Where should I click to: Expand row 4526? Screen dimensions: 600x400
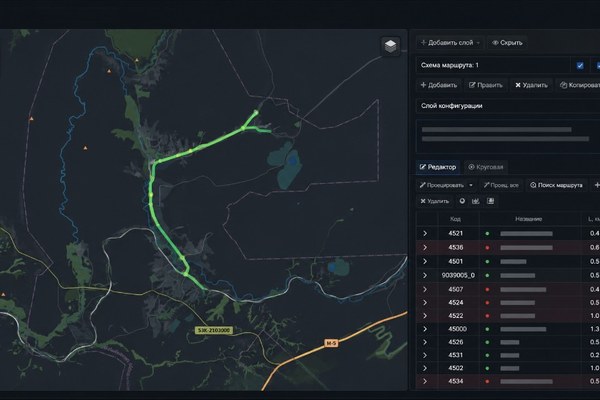(425, 342)
